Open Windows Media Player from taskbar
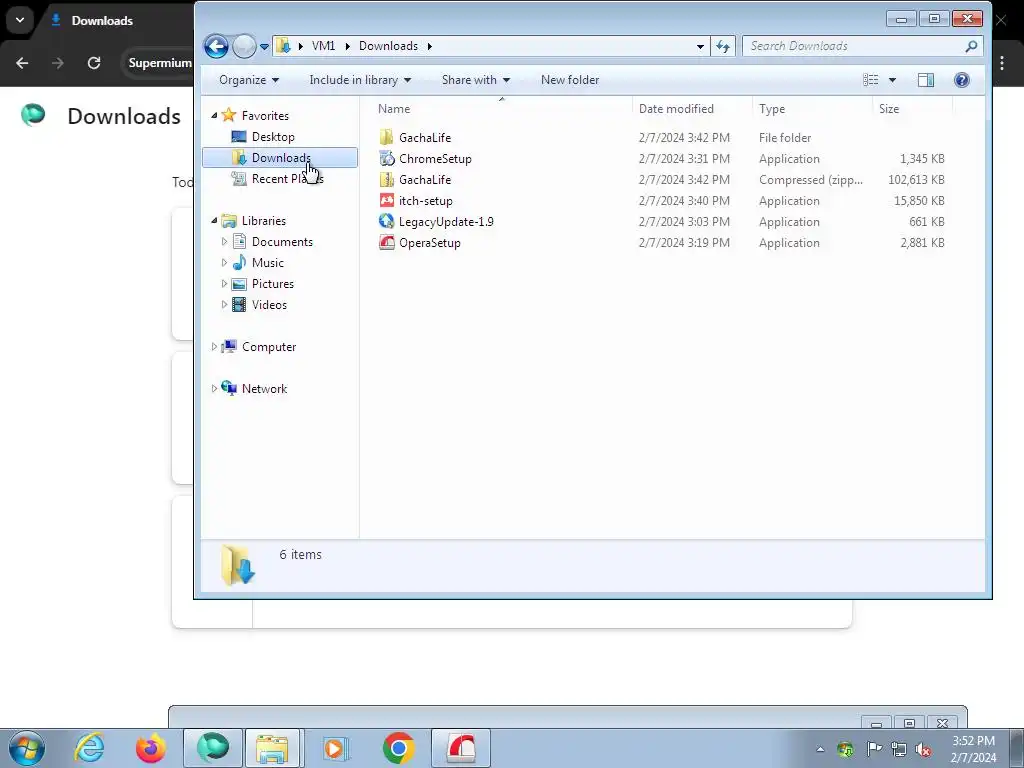1024x768 pixels. (x=336, y=748)
